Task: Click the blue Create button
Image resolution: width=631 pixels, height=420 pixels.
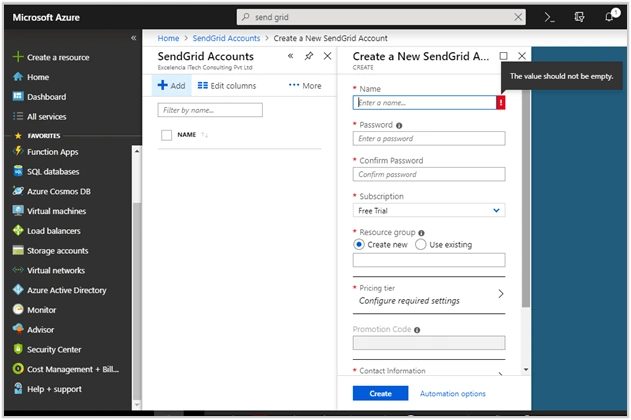Action: click(380, 393)
